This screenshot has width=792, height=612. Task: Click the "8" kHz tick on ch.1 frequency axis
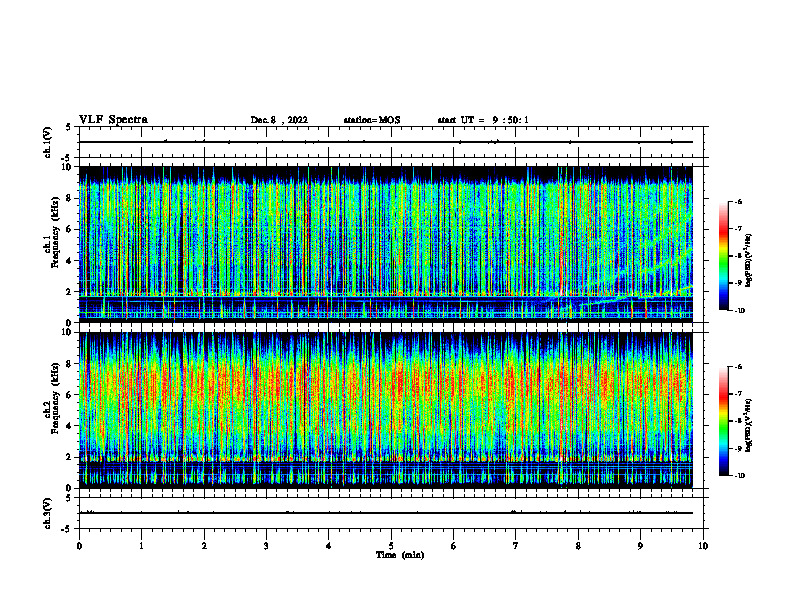(x=70, y=198)
